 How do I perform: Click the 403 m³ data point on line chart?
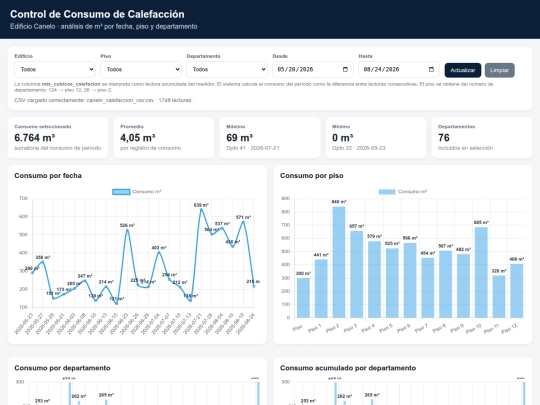159,252
